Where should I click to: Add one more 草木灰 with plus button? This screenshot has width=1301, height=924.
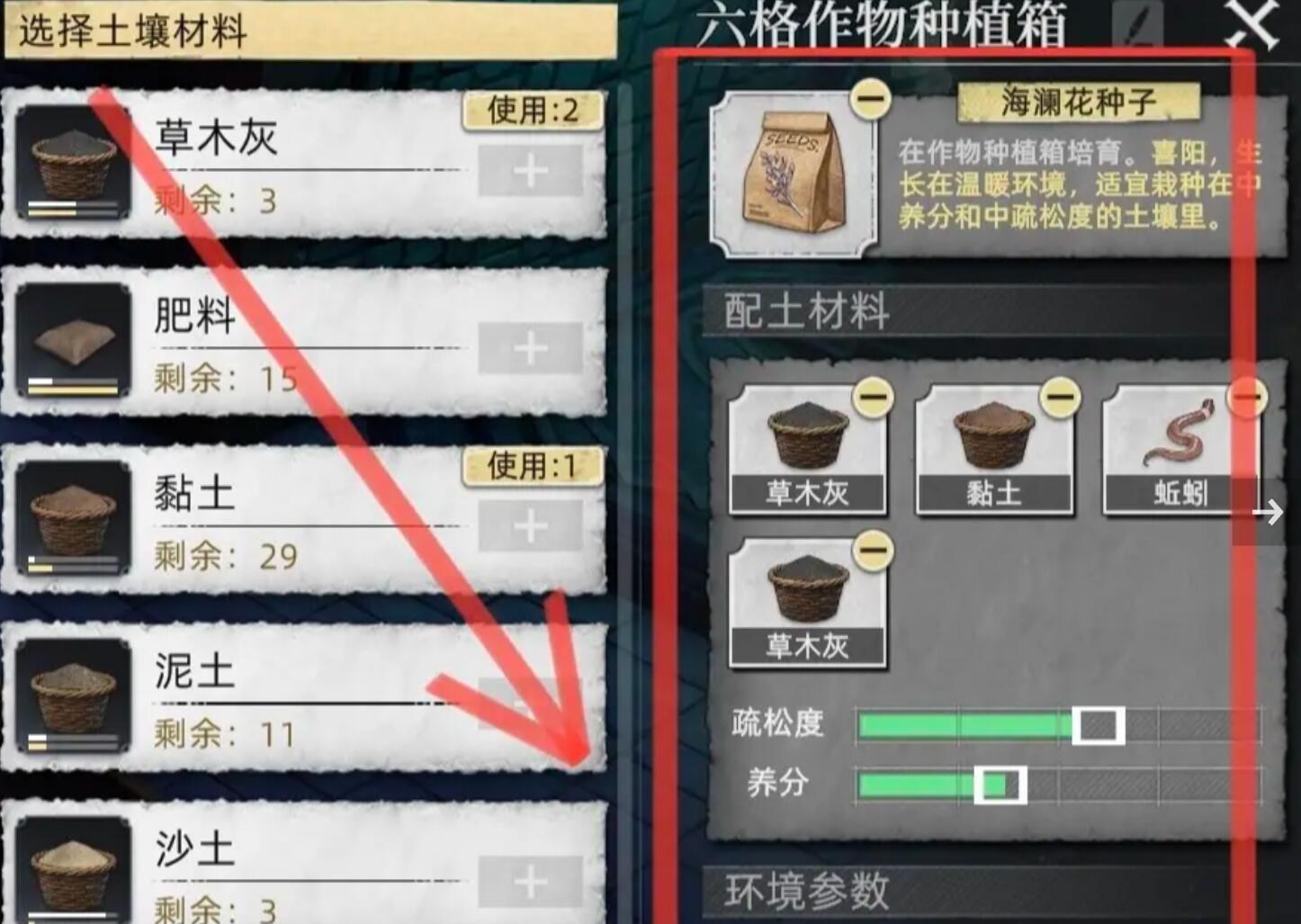pos(530,170)
